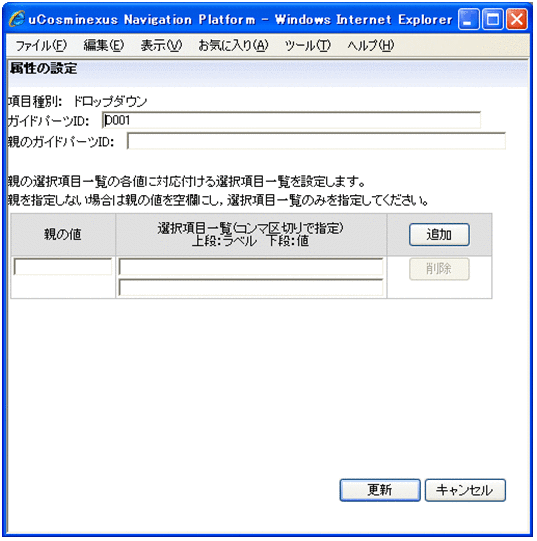
Task: Click the キャンセル button
Action: click(465, 490)
